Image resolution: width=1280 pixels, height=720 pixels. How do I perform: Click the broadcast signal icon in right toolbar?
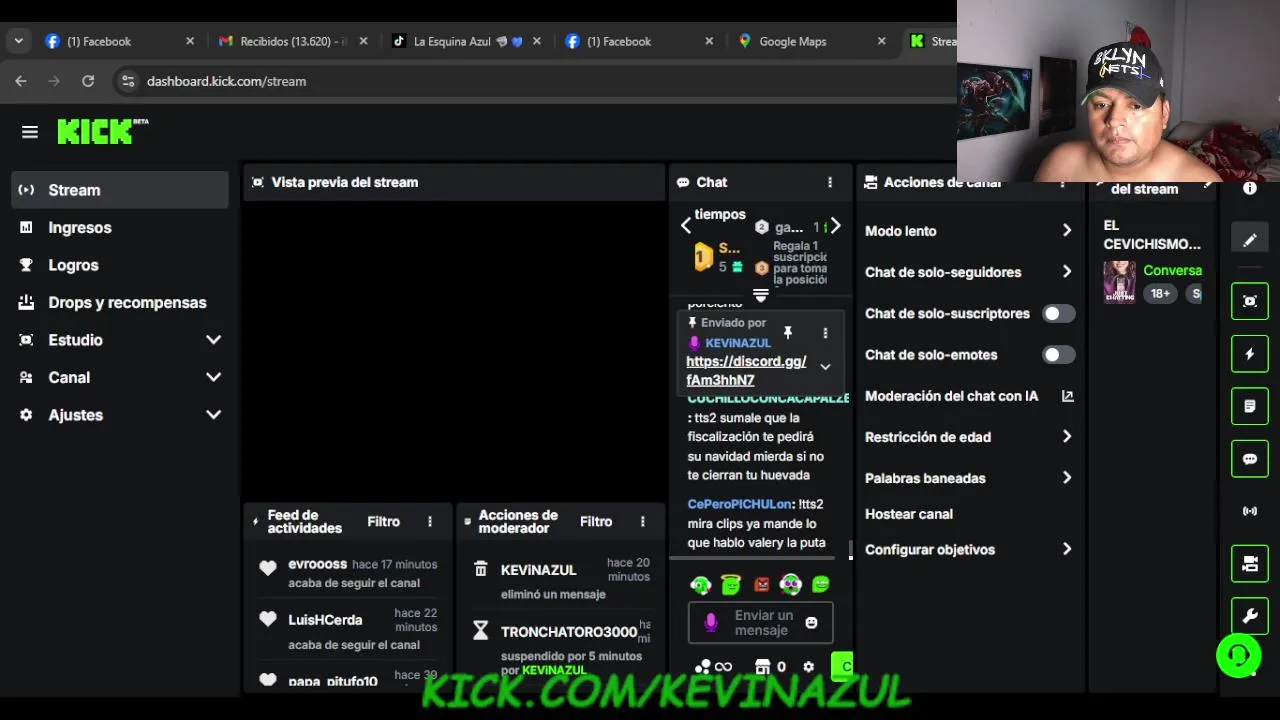pos(1249,511)
